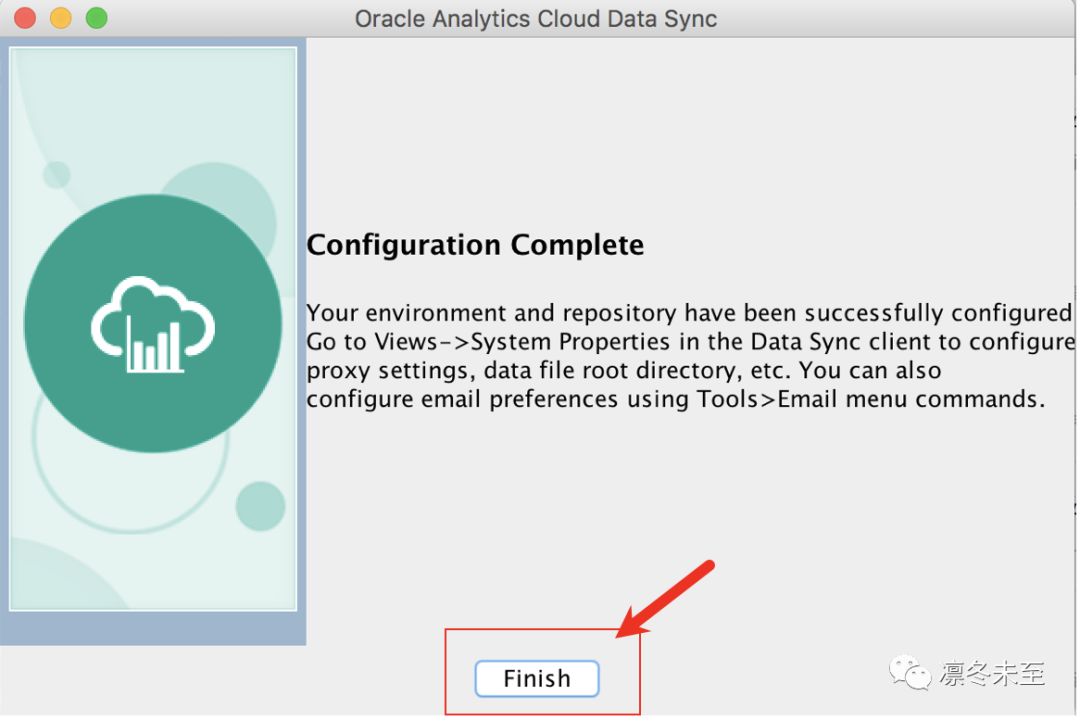Click the Tools>Email menu commands text
Screen dimensions: 1080x721
point(870,399)
